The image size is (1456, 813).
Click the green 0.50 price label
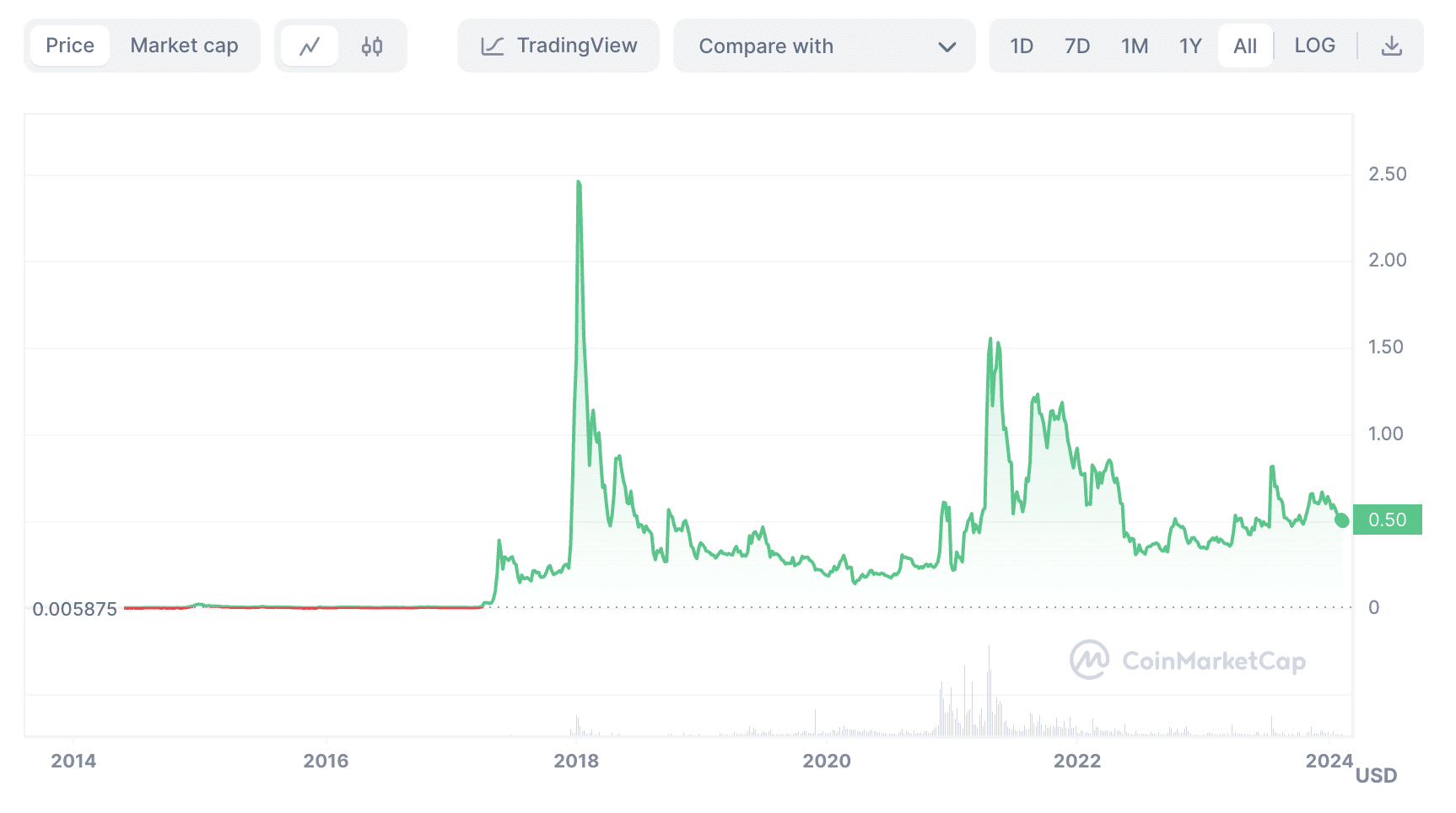point(1388,520)
